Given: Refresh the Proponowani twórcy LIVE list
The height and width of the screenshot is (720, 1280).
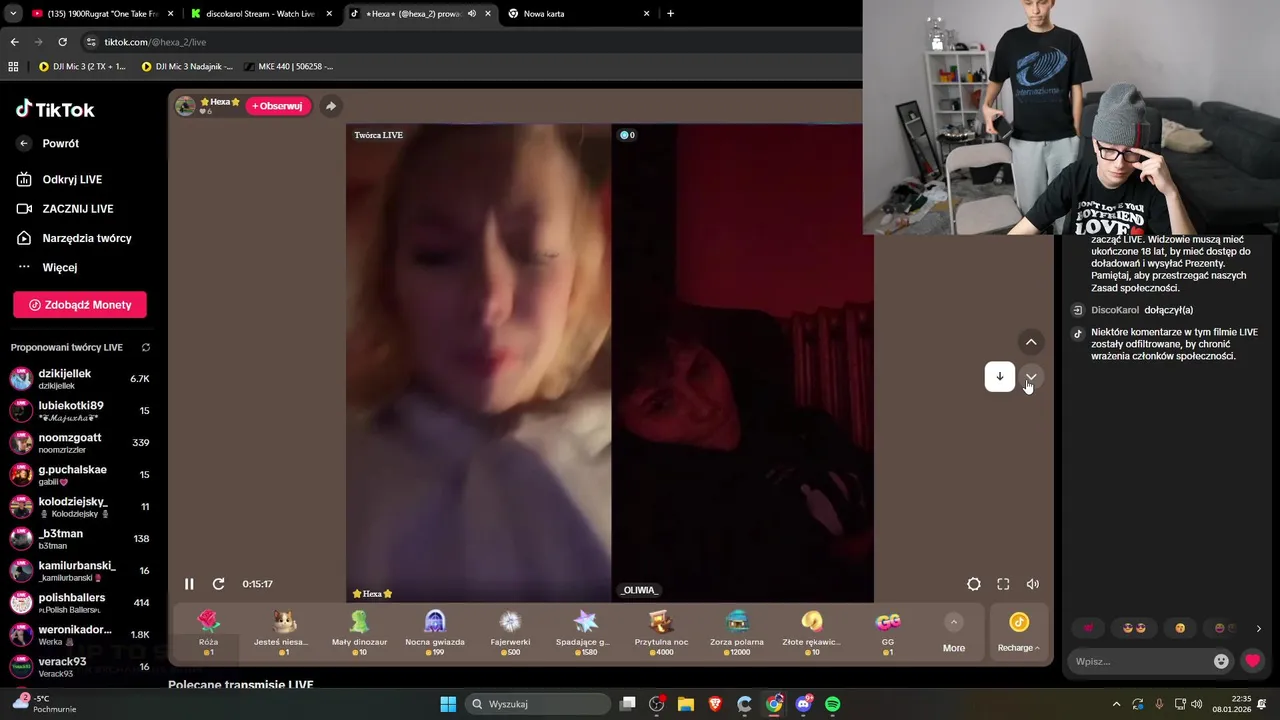Looking at the screenshot, I should pos(146,348).
